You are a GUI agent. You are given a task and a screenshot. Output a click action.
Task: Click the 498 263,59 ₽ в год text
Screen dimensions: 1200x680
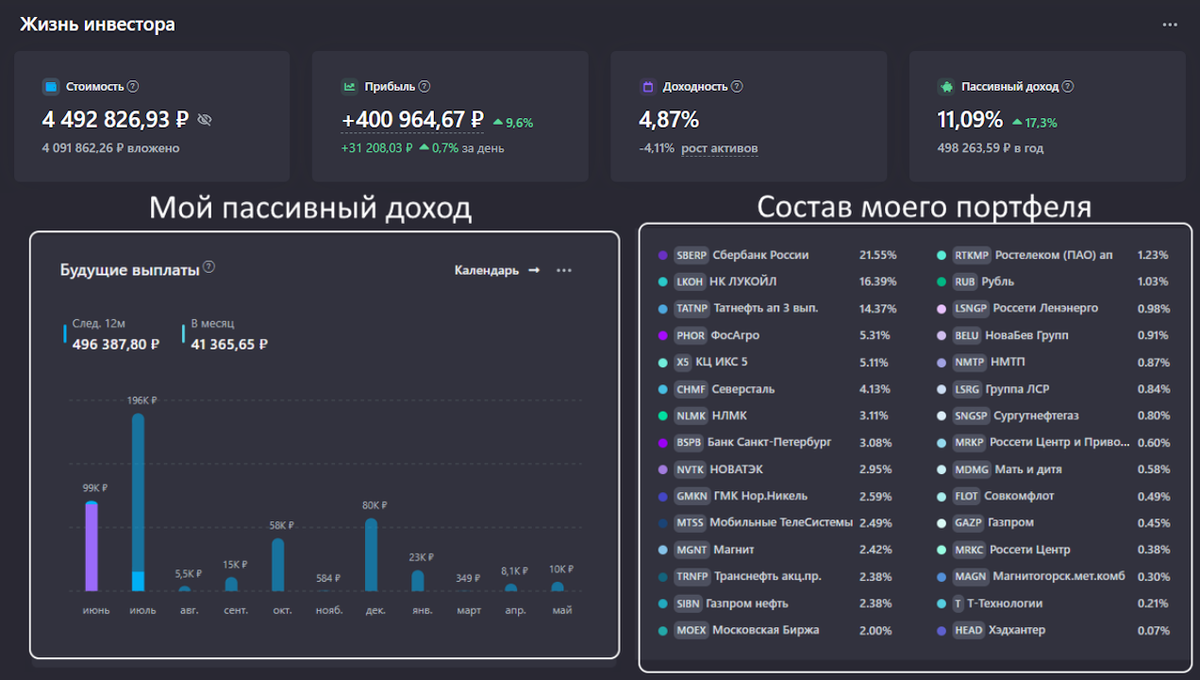pos(990,149)
